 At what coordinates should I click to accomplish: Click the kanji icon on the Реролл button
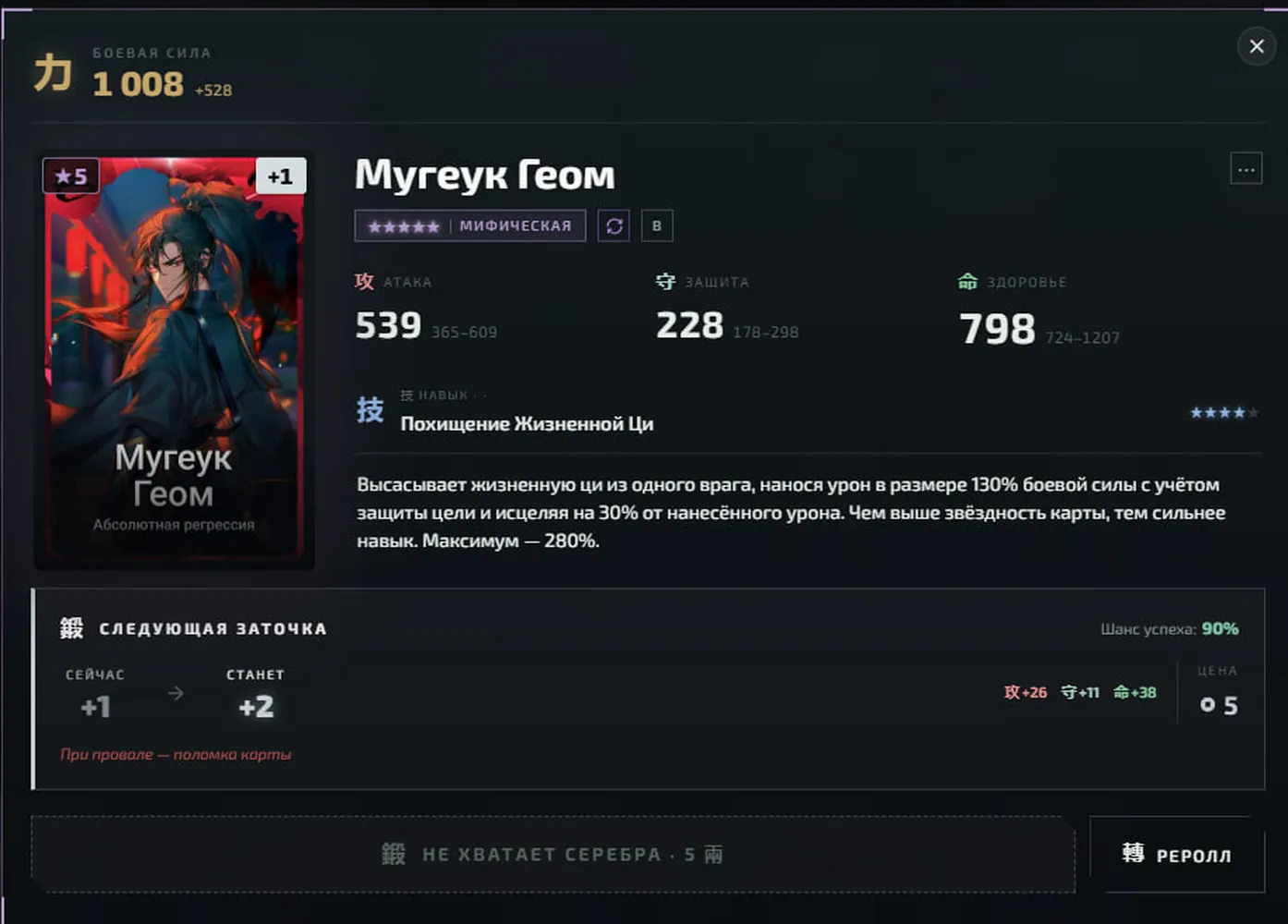pyautogui.click(x=1133, y=853)
